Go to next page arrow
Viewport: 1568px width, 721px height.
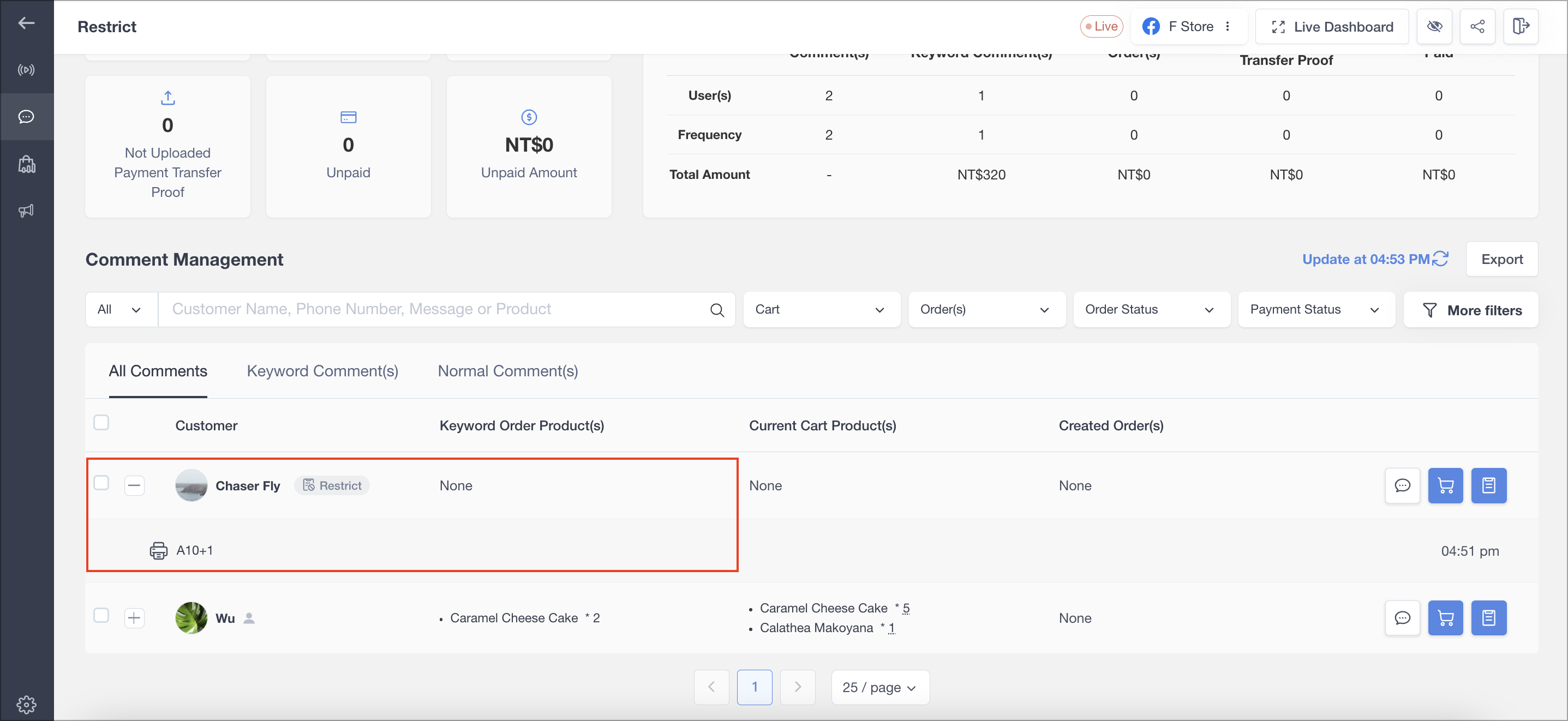(798, 688)
